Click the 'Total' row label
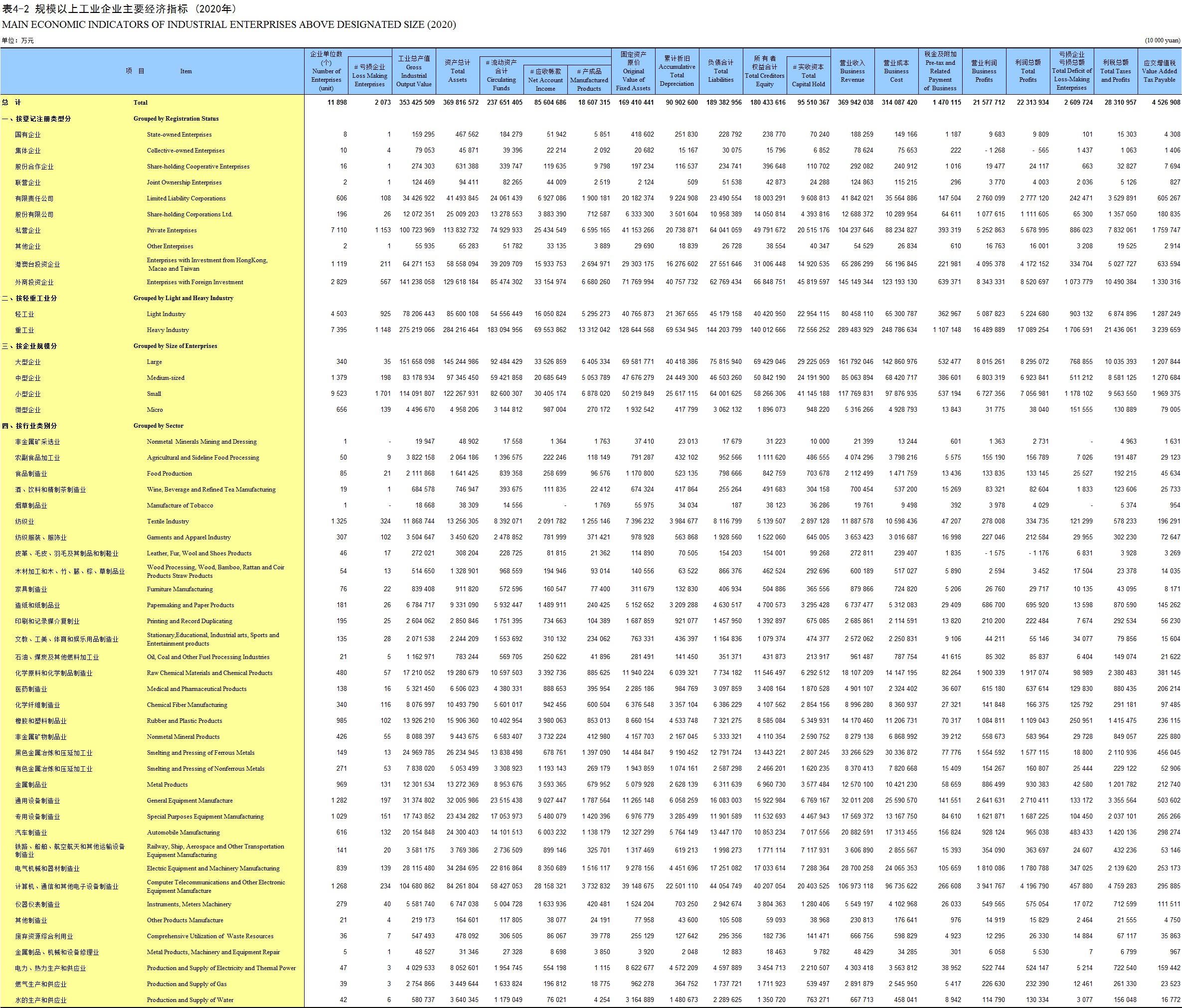This screenshot has height=1008, width=1182. point(140,103)
